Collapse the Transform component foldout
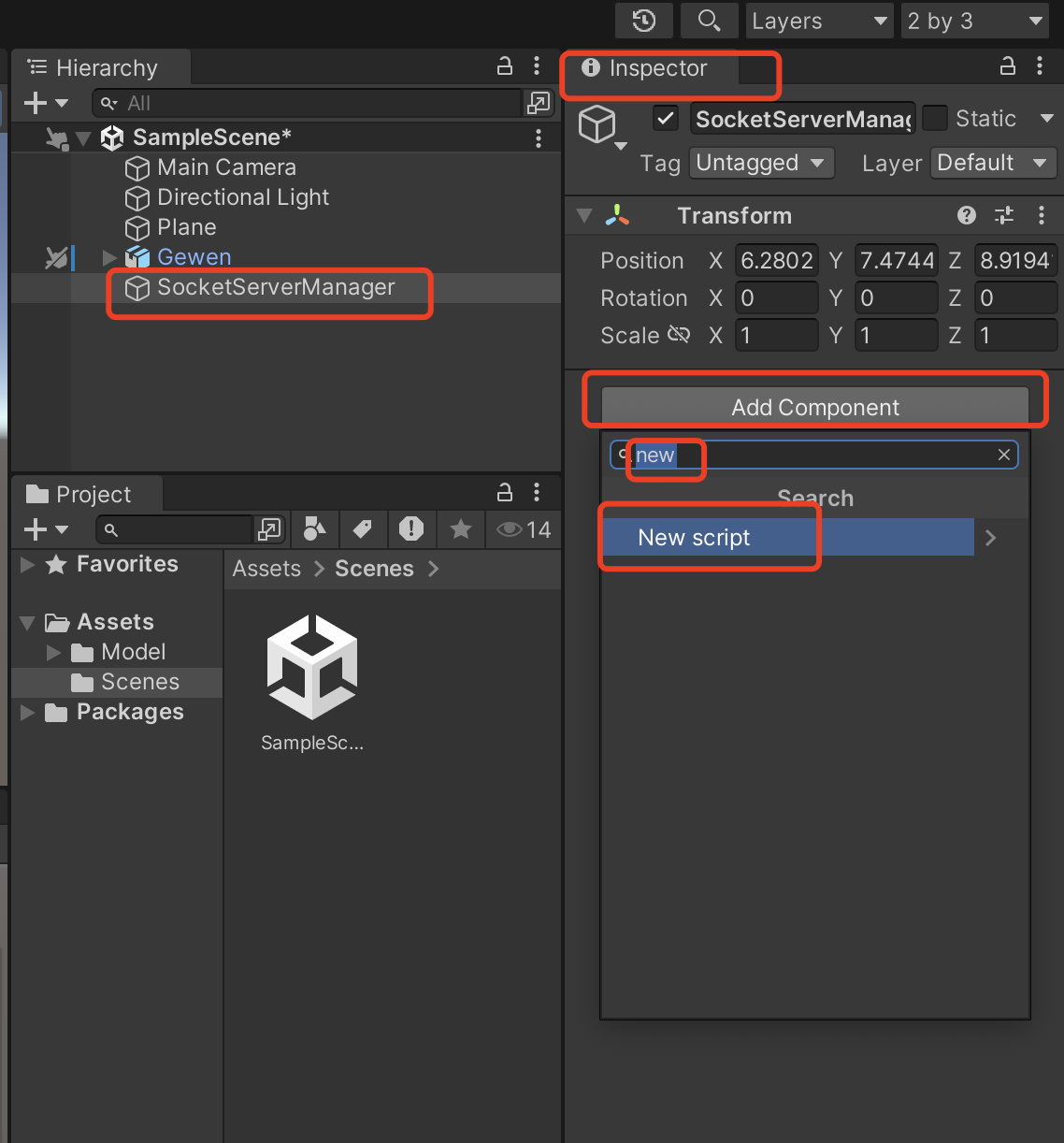The image size is (1064, 1143). tap(584, 216)
